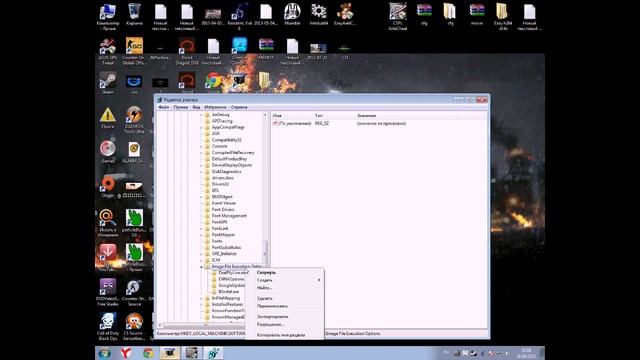This screenshot has height=360, width=640.
Task: Choose Permissions (Разрешения...) in context menu
Action: coord(284,324)
